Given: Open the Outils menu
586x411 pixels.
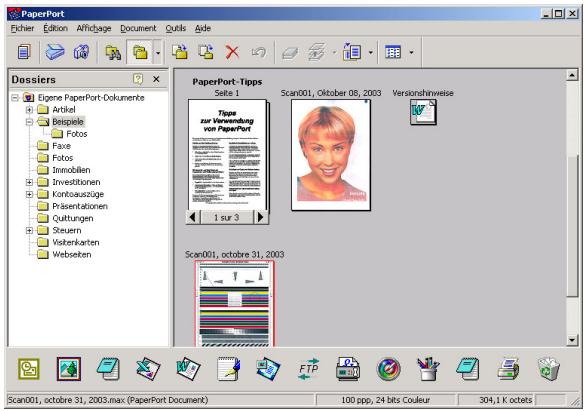Looking at the screenshot, I should [x=176, y=28].
